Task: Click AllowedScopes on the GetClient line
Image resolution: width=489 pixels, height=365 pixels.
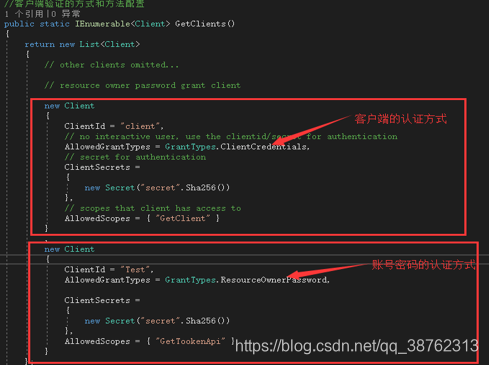Action: point(97,218)
